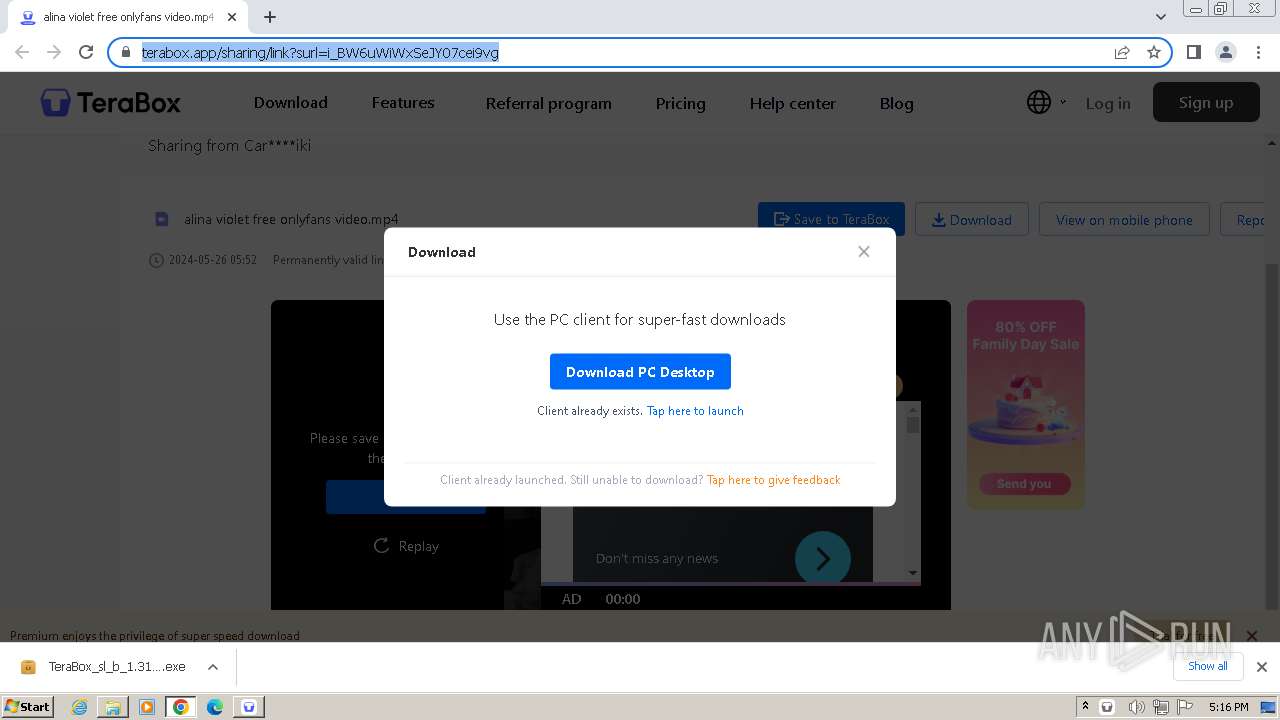The image size is (1280, 720).
Task: Click View on mobile phone button
Action: (1124, 219)
